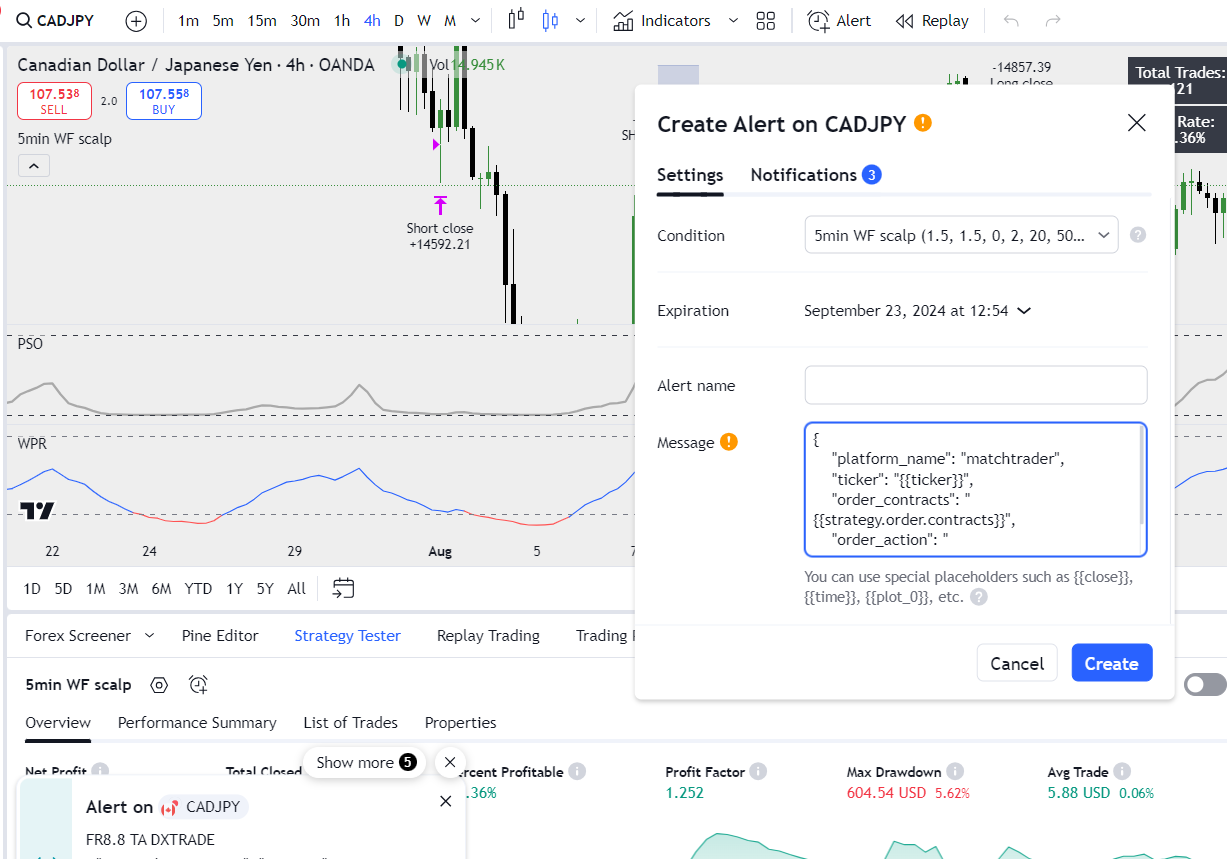Open layout setup grid icon
This screenshot has width=1227, height=859.
[766, 21]
